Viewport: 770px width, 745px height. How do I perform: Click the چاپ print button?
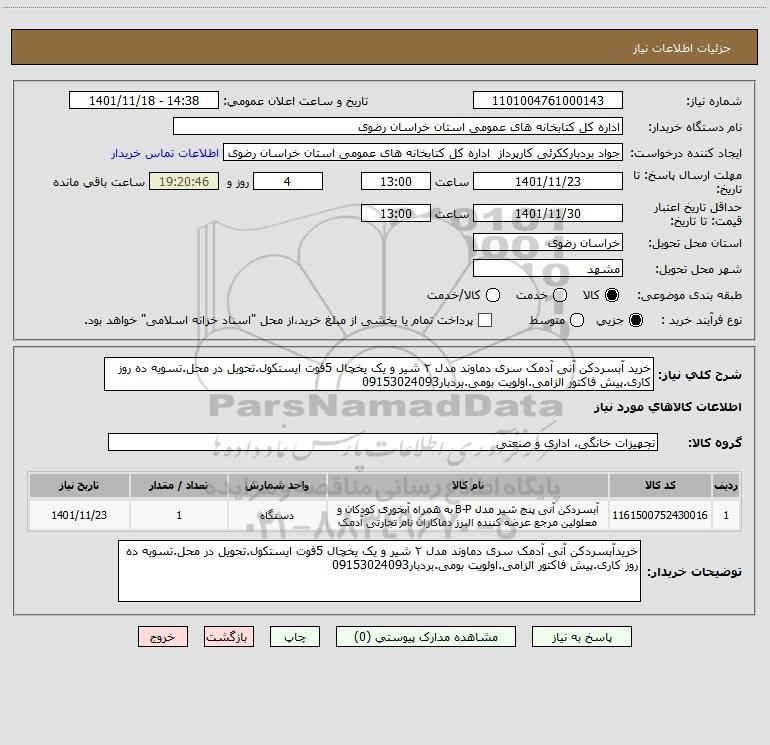pos(295,637)
